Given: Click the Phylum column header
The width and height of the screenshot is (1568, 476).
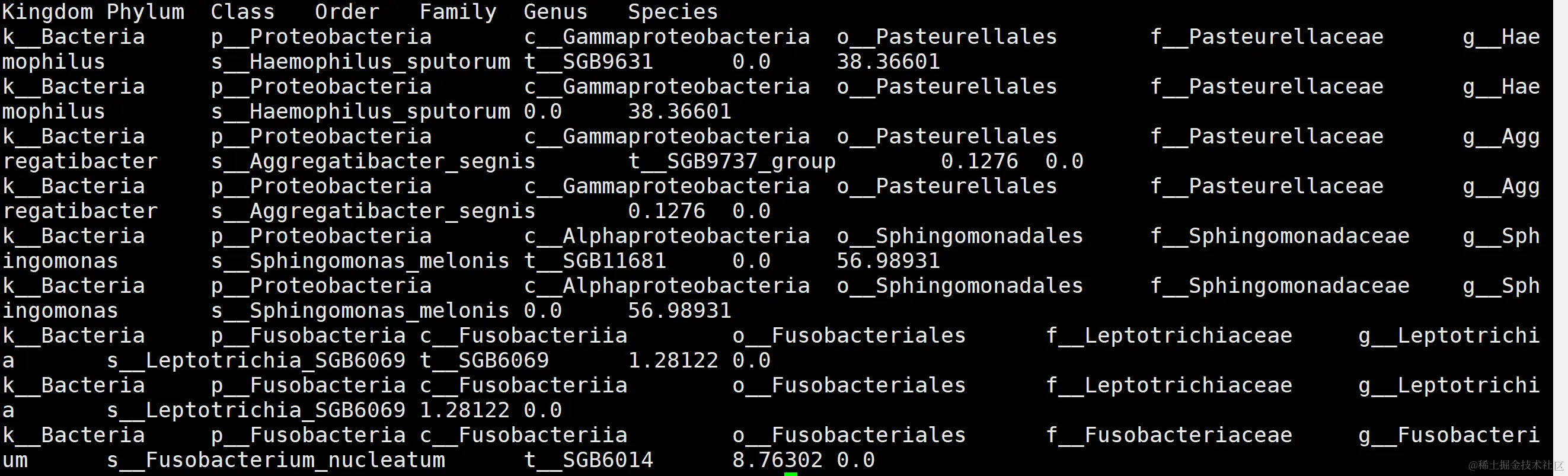Looking at the screenshot, I should [145, 12].
